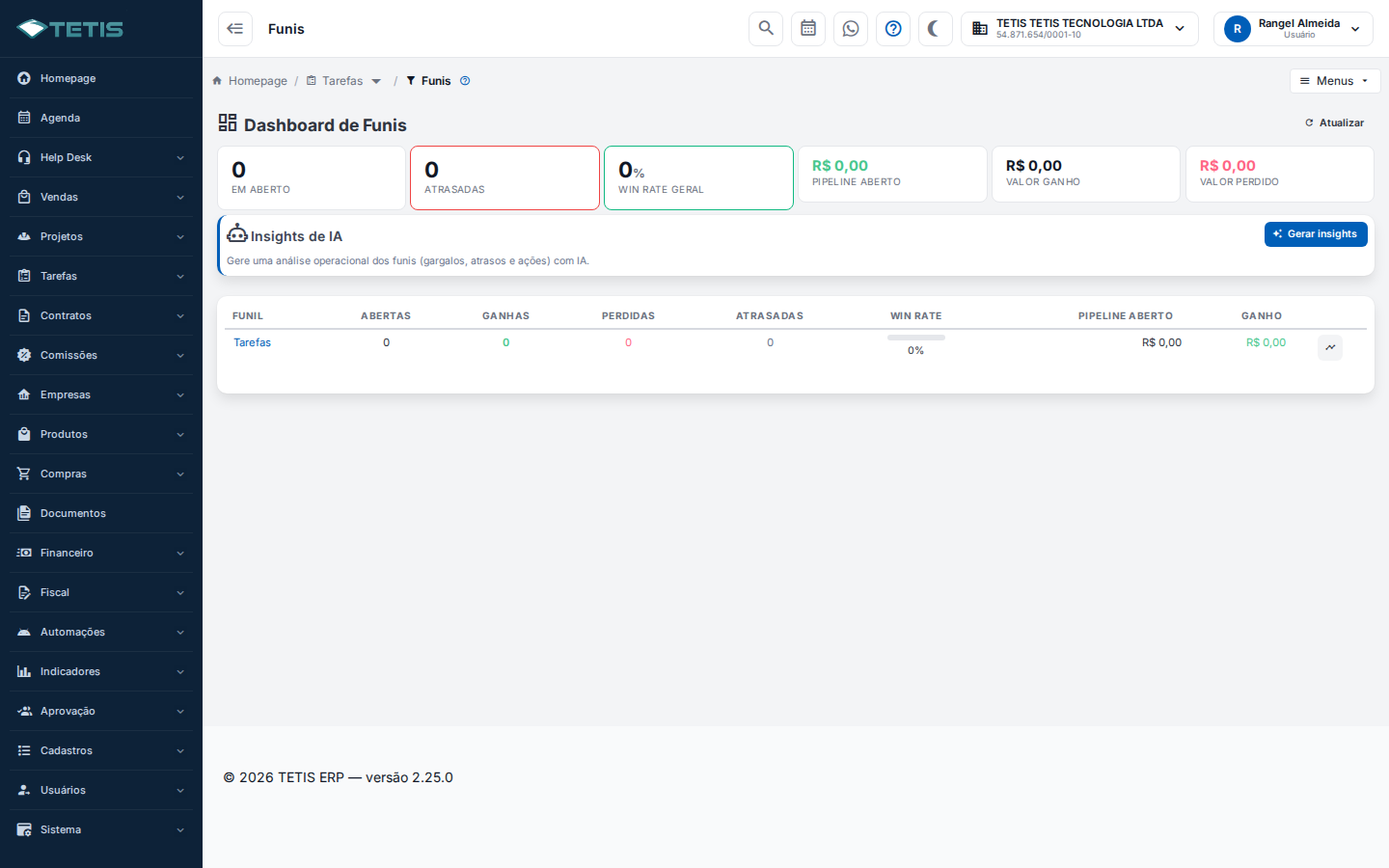Click the Sistema sidebar icon
Viewport: 1389px width, 868px height.
pyautogui.click(x=24, y=829)
